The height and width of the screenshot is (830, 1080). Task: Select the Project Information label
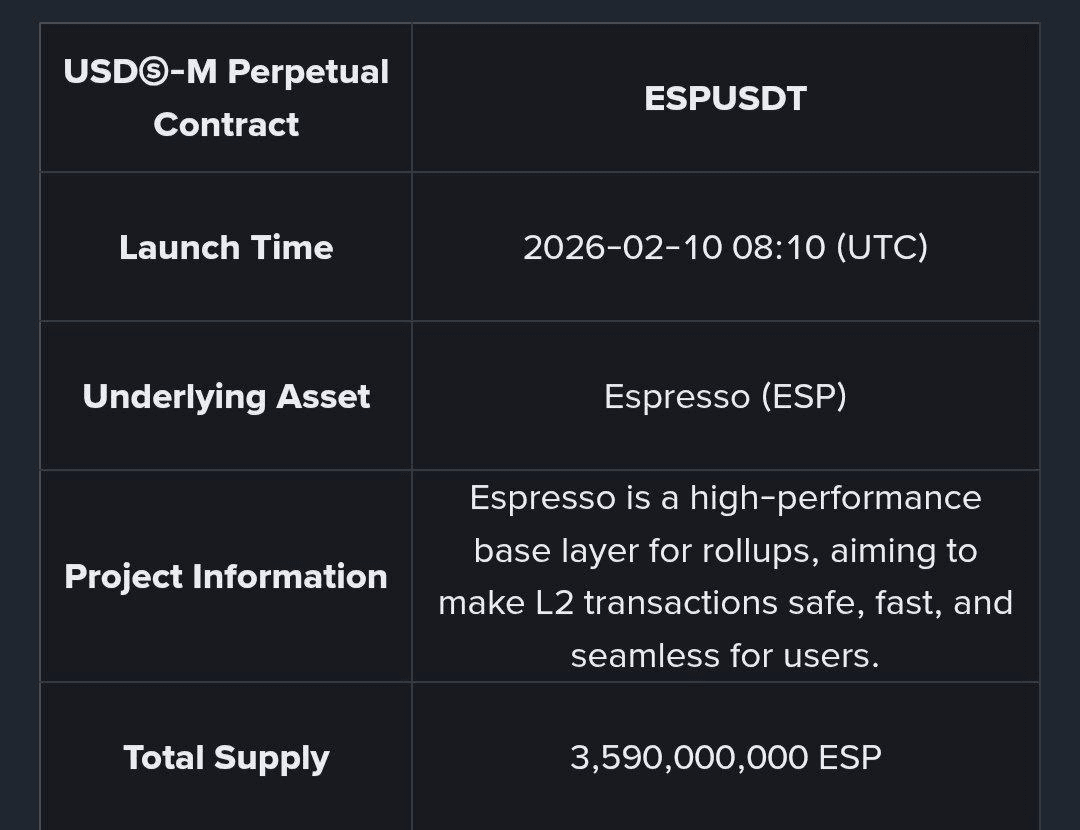(226, 577)
